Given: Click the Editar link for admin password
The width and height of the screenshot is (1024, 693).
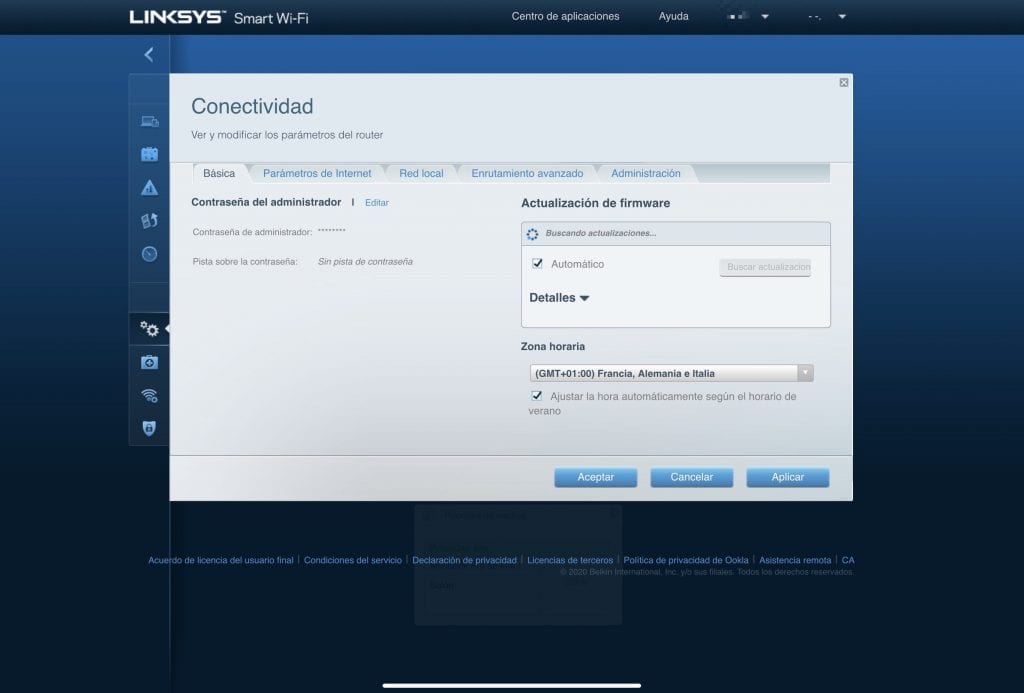Looking at the screenshot, I should [x=377, y=203].
